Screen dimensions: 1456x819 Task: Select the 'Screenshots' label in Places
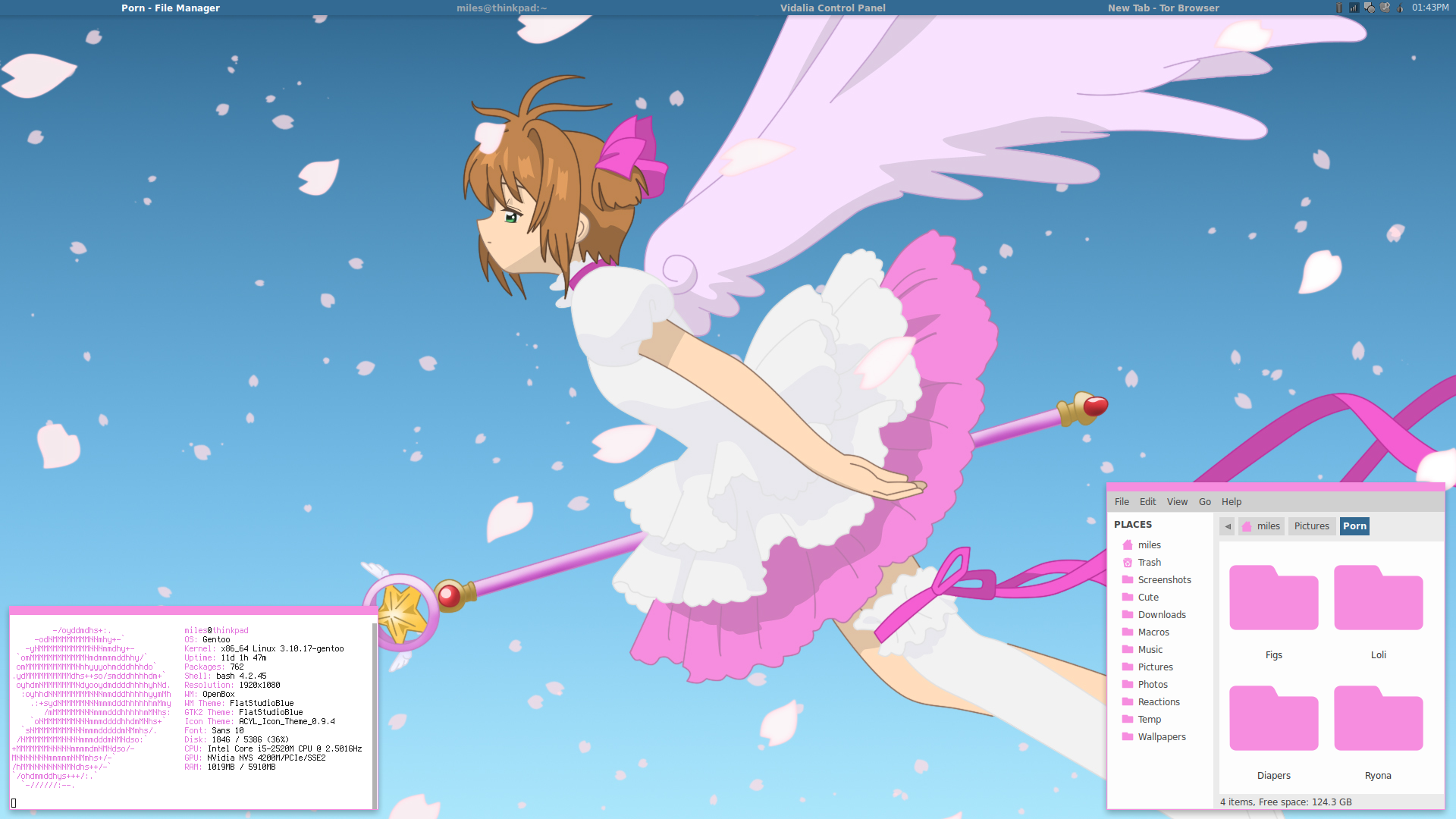1164,580
